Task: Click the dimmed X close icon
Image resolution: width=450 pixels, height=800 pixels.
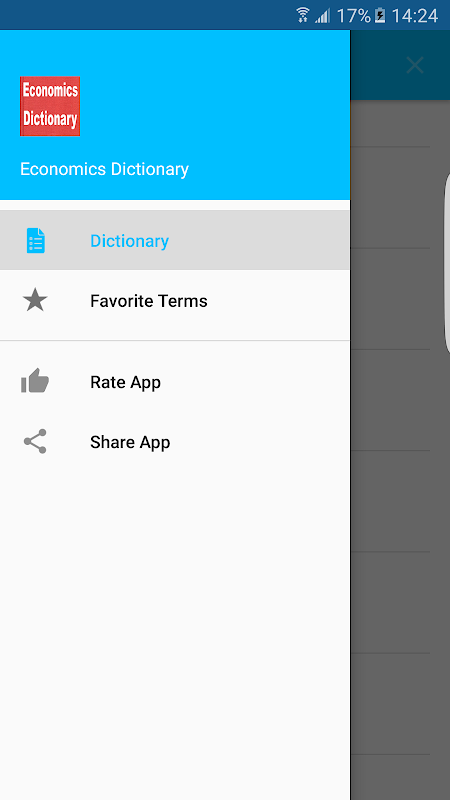Action: pyautogui.click(x=415, y=65)
